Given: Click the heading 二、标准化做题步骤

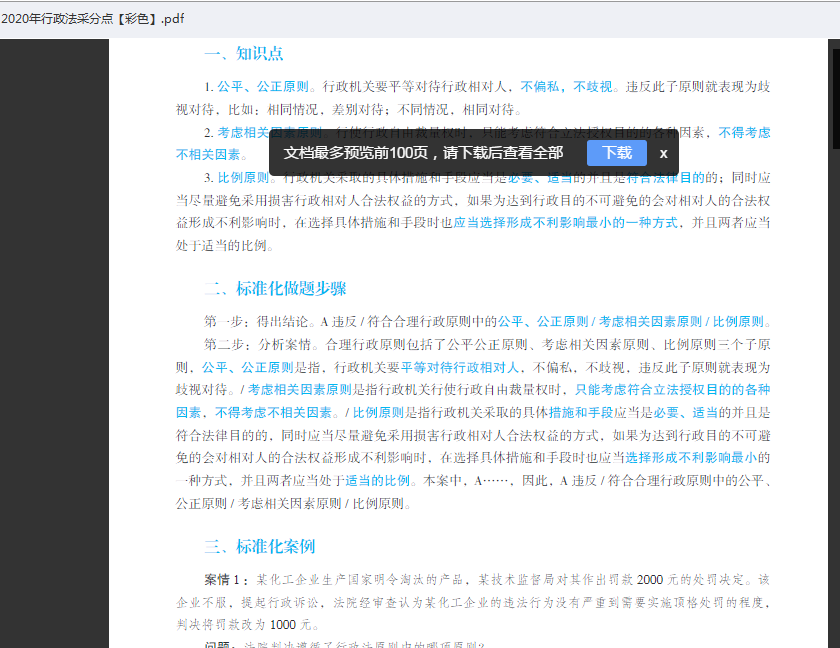Looking at the screenshot, I should (x=275, y=289).
